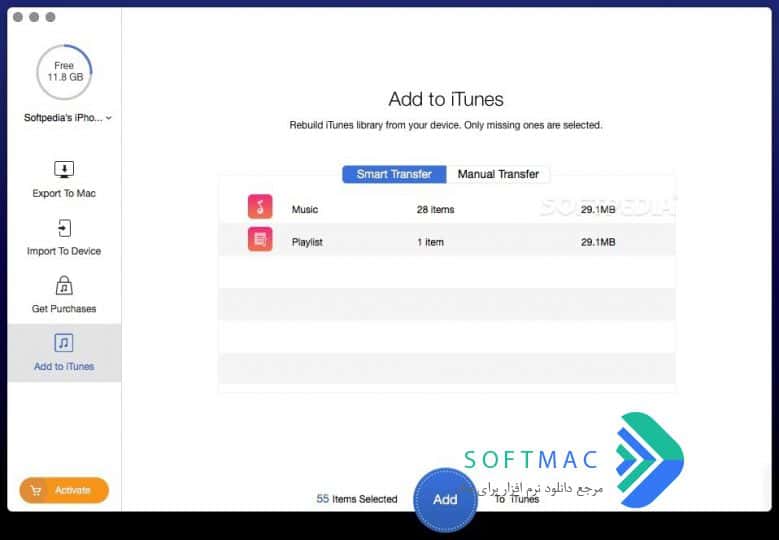
Task: Open the Export To Mac icon
Action: pyautogui.click(x=64, y=169)
